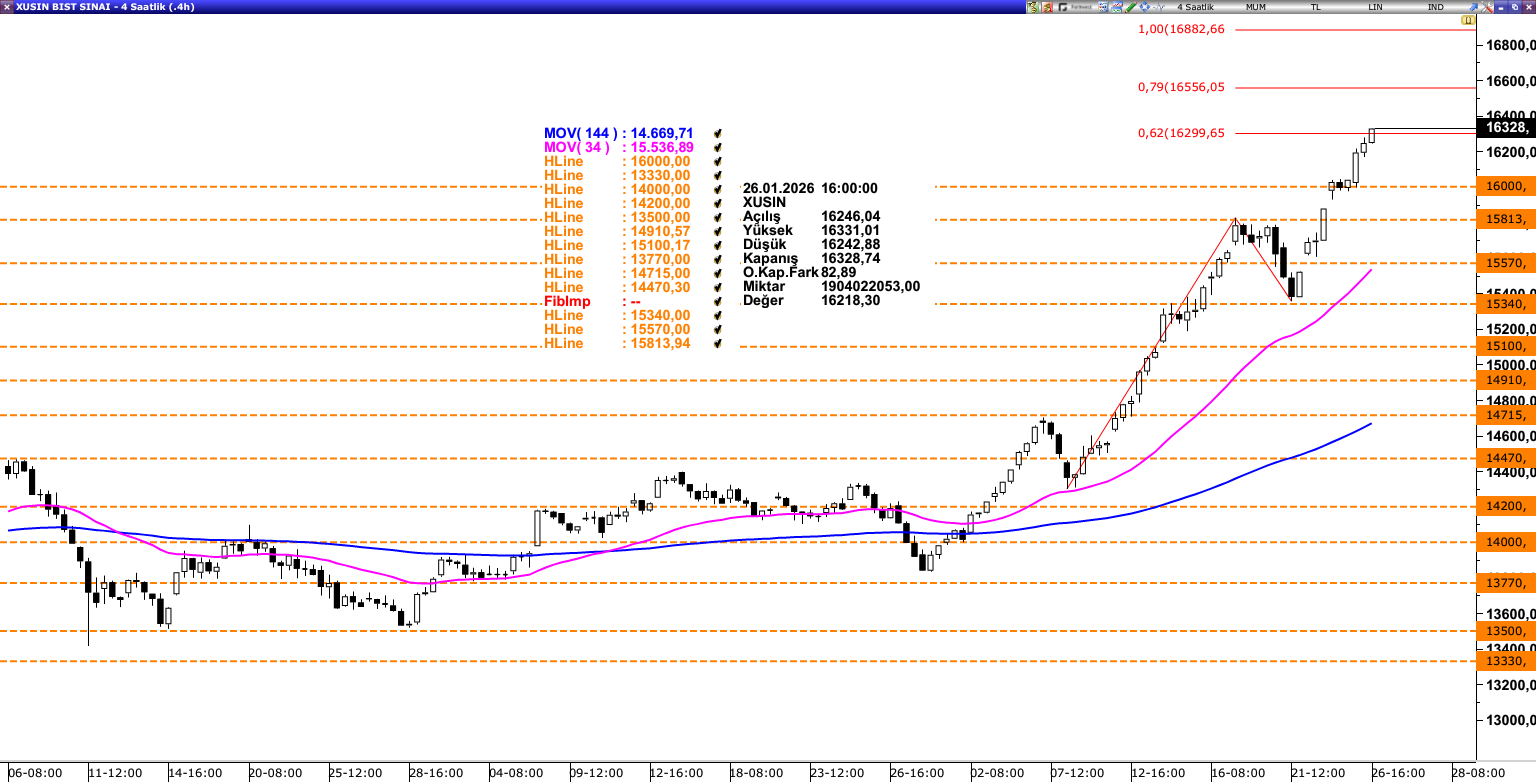Click the small yellow magnet badge icon
The height and width of the screenshot is (783, 1536).
coord(1468,20)
